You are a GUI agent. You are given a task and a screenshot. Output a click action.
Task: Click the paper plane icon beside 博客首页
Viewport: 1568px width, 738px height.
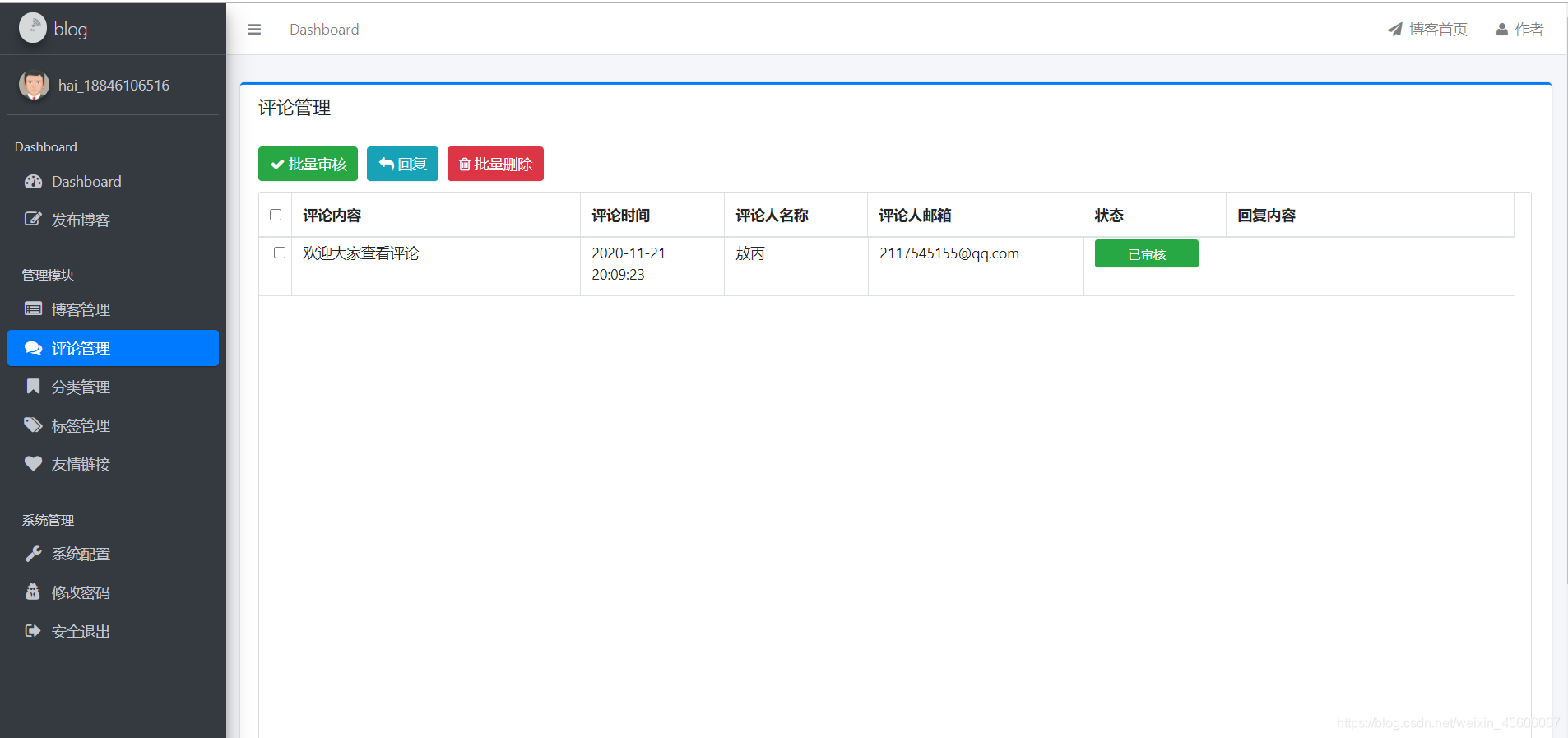pos(1395,30)
